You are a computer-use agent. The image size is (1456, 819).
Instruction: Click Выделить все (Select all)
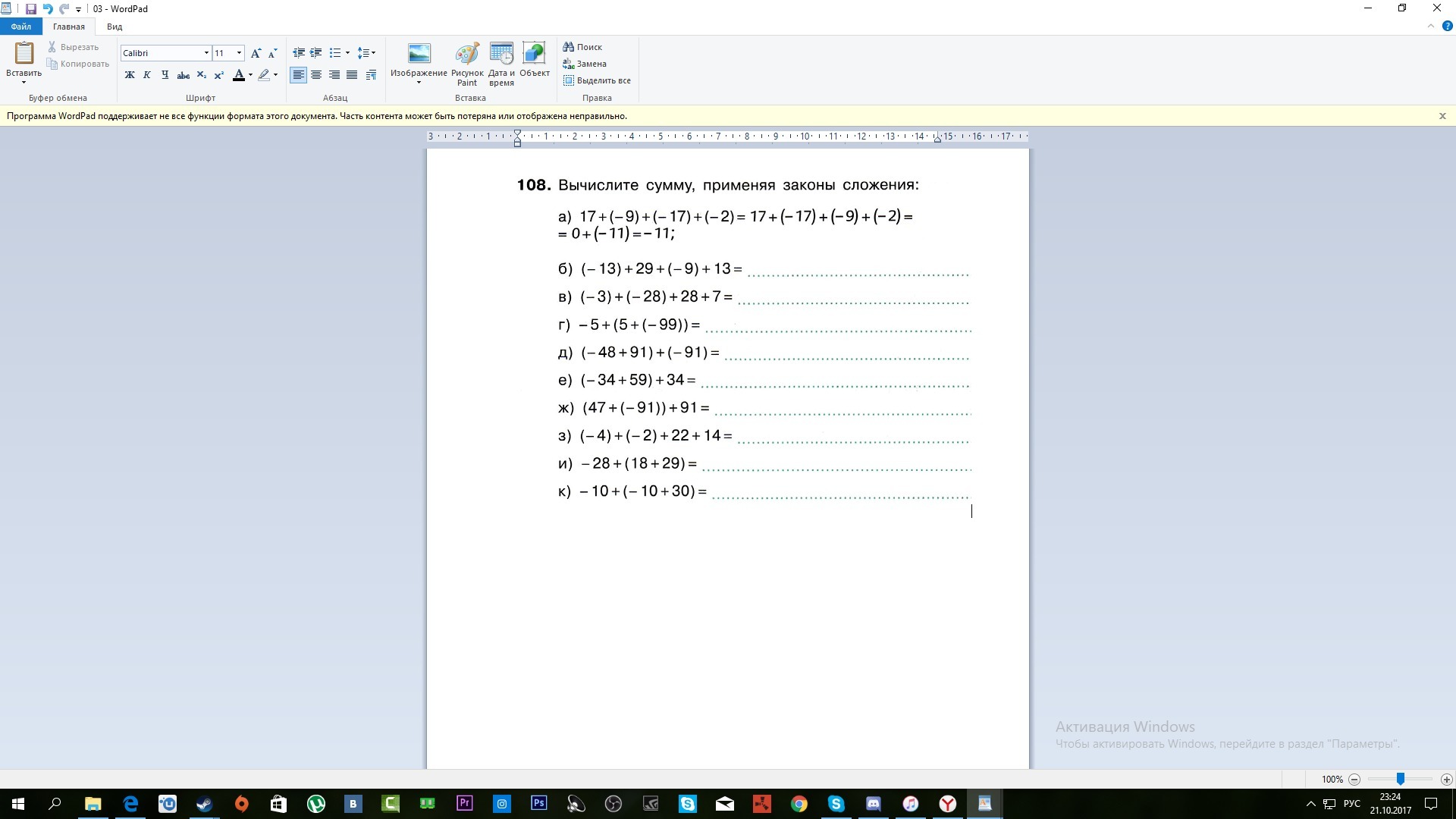pos(597,80)
